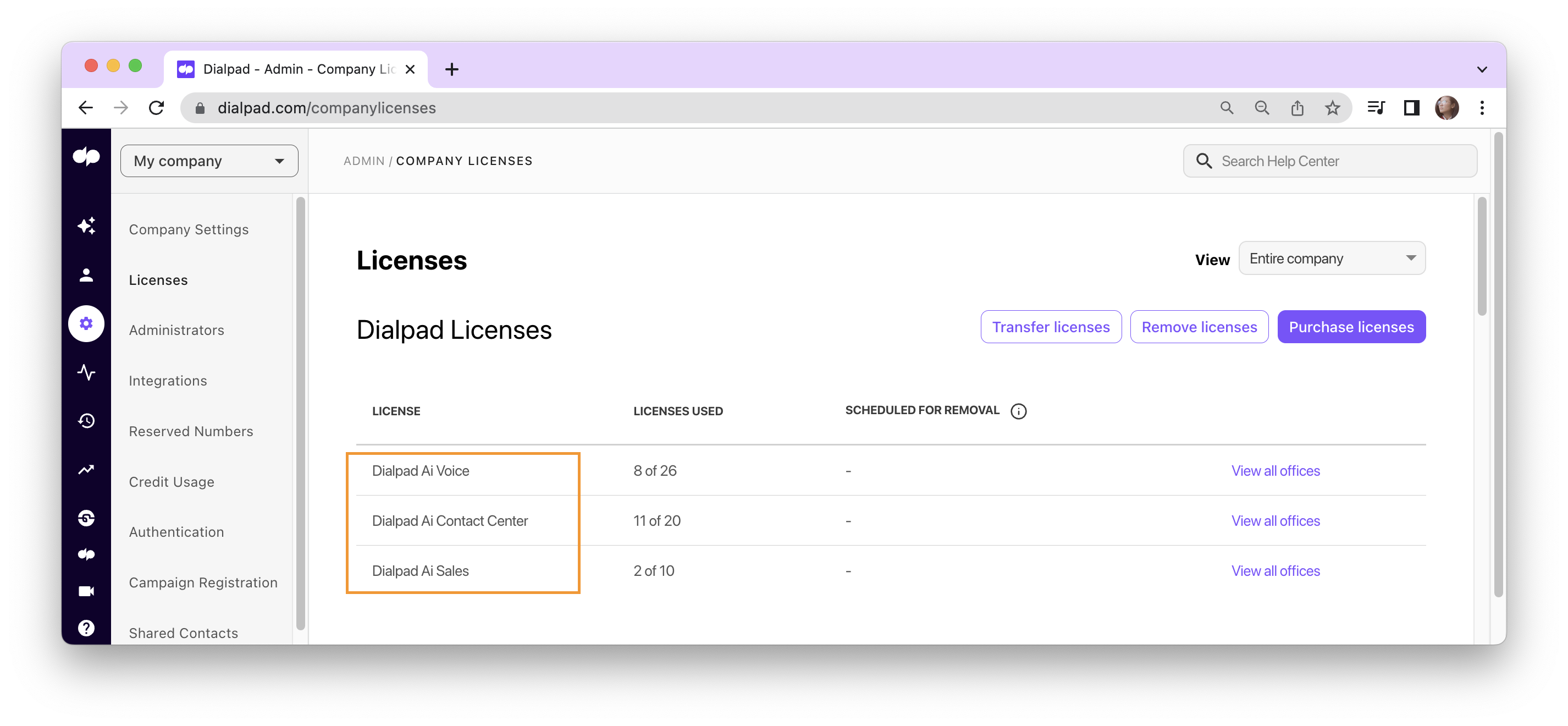Click the licenses content scrollbar

coord(1482,256)
